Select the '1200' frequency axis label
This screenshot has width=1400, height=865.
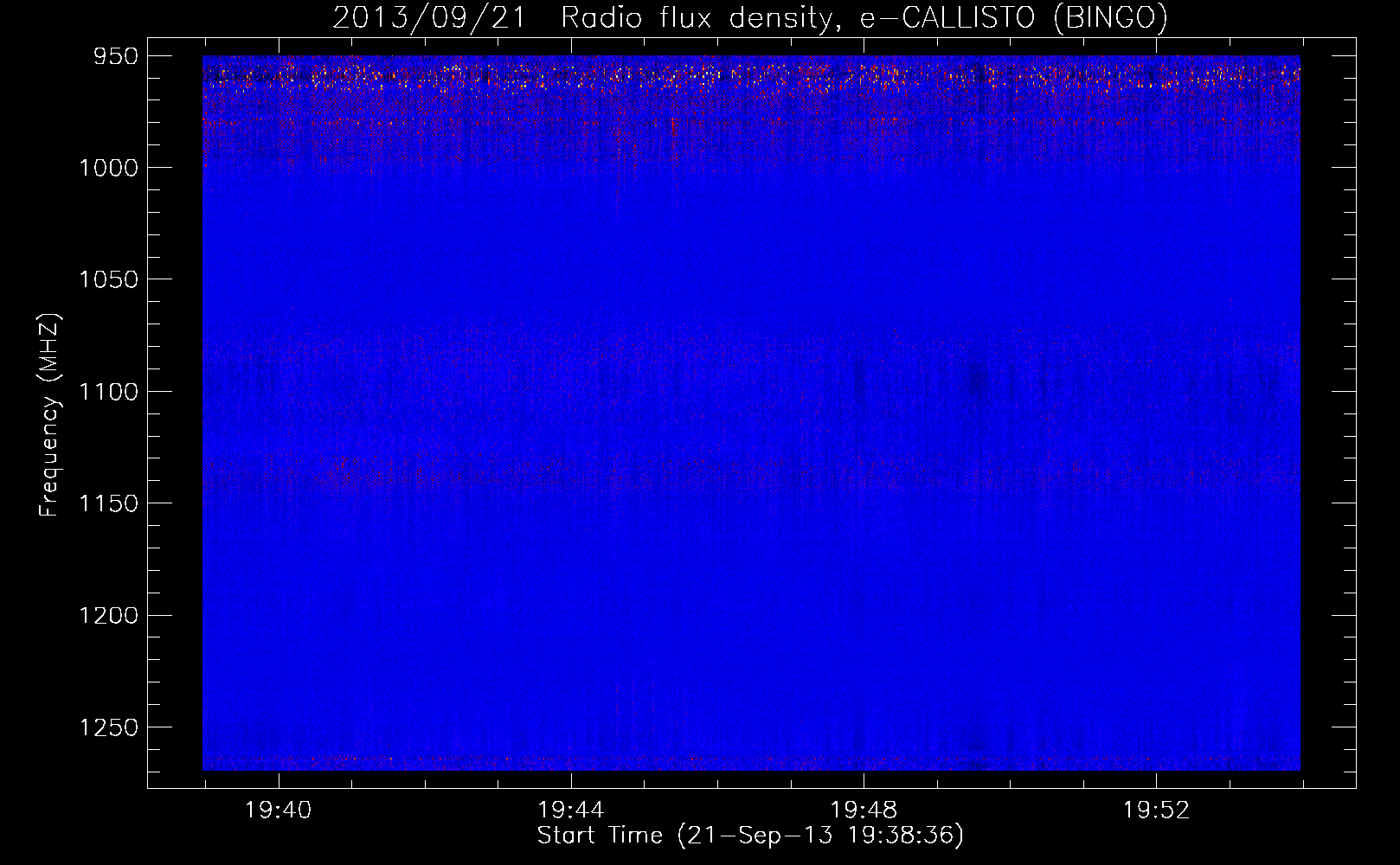108,616
